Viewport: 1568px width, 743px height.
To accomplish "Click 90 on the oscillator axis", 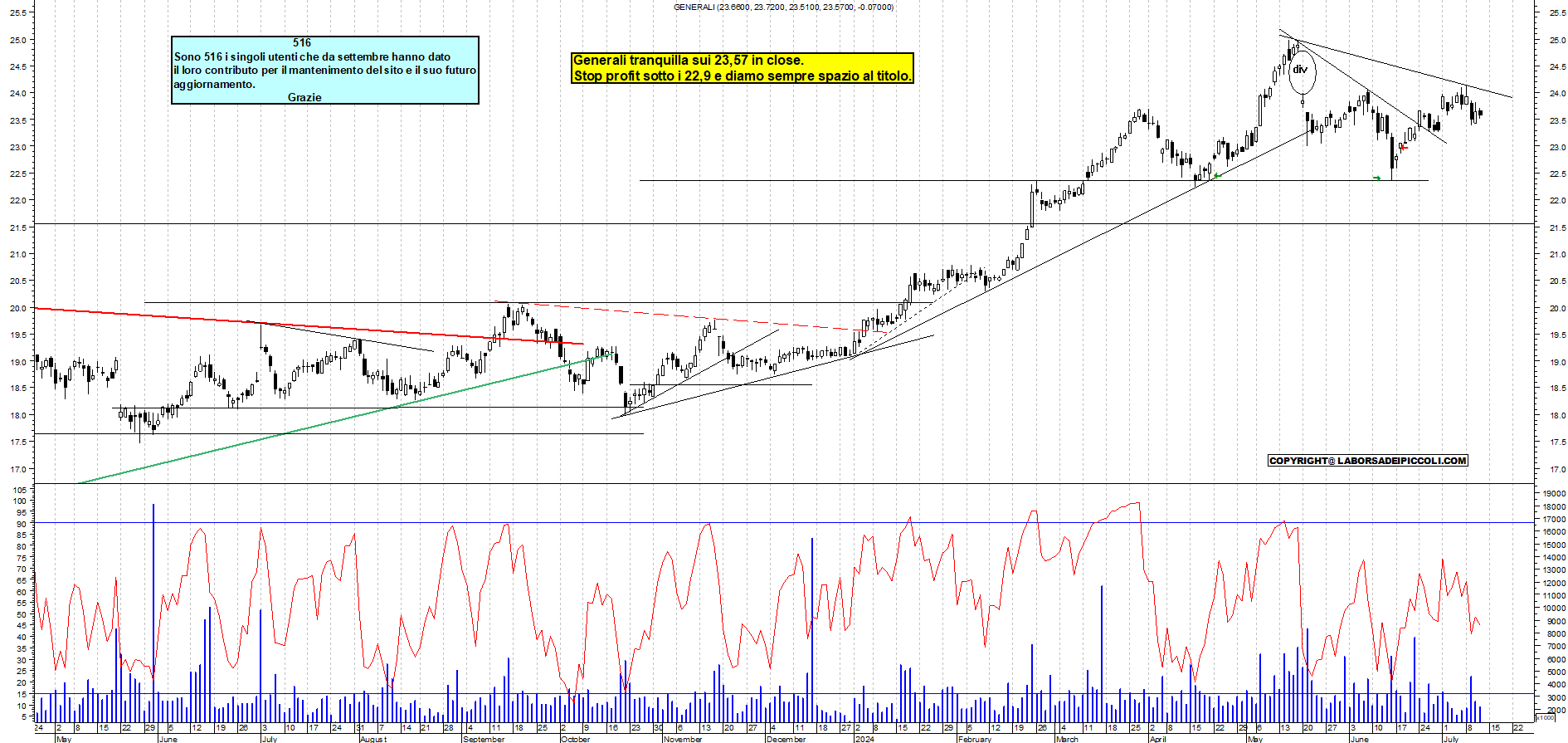I will (x=22, y=525).
